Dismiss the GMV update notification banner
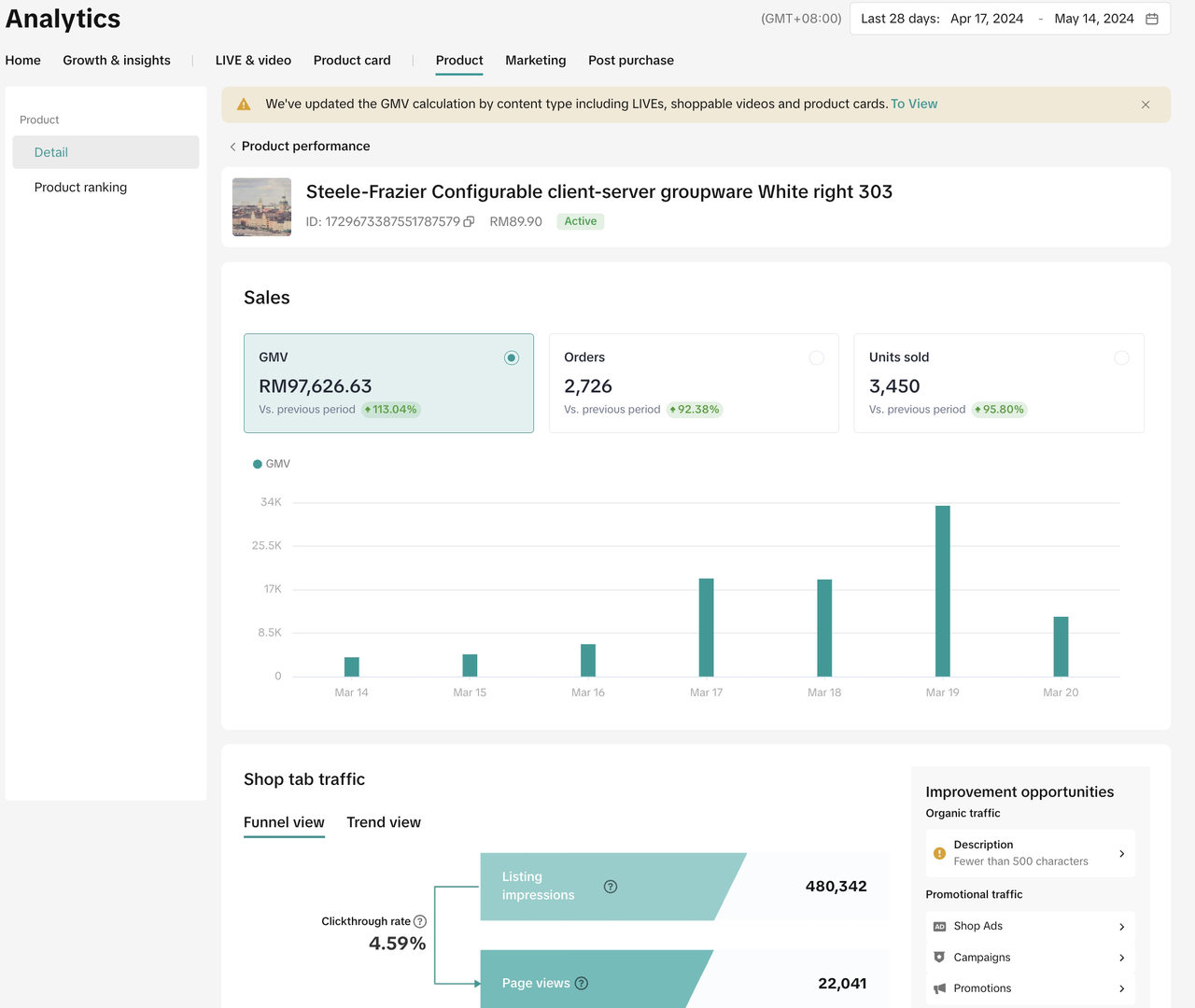The image size is (1195, 1008). 1146,105
